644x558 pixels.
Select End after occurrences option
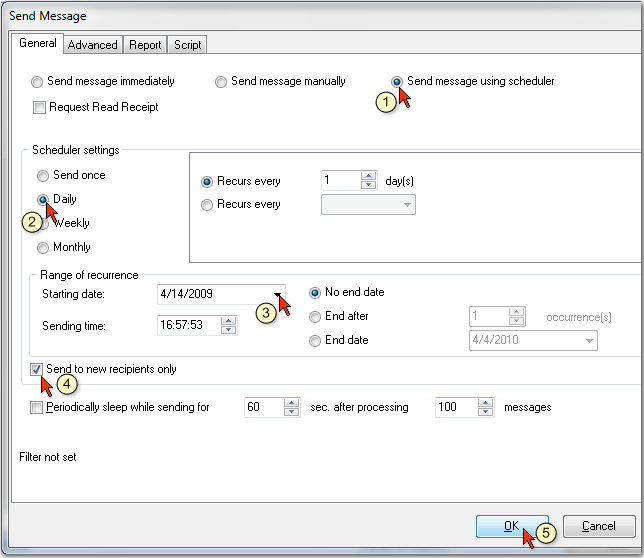[315, 317]
